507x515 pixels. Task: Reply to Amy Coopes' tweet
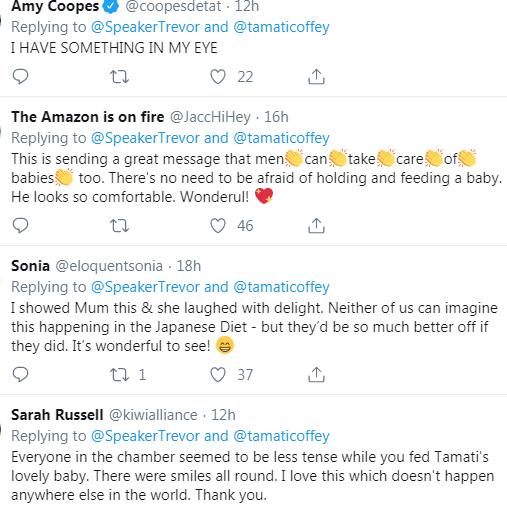click(x=20, y=77)
